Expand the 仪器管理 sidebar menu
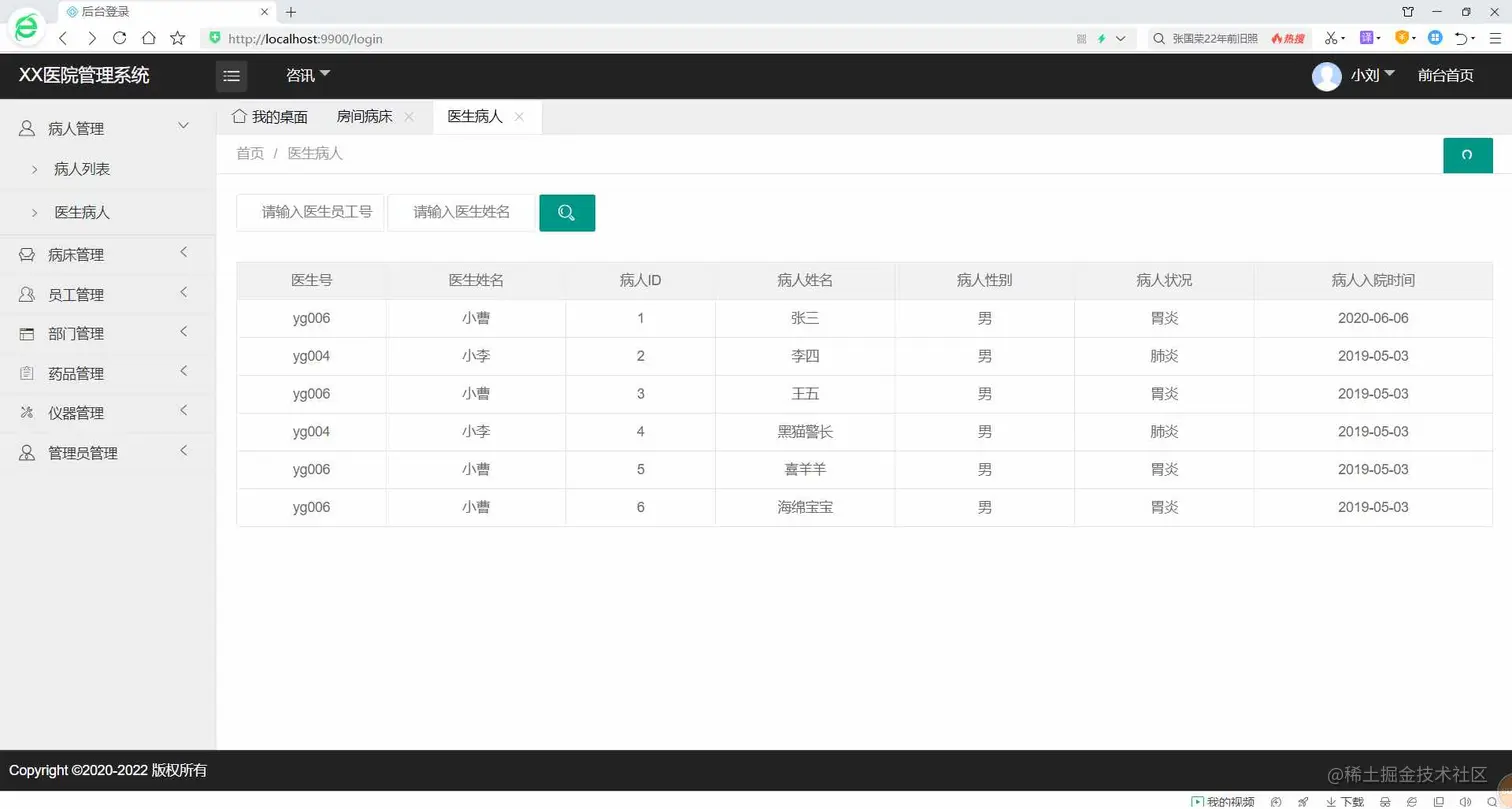The image size is (1512, 809). pyautogui.click(x=108, y=412)
